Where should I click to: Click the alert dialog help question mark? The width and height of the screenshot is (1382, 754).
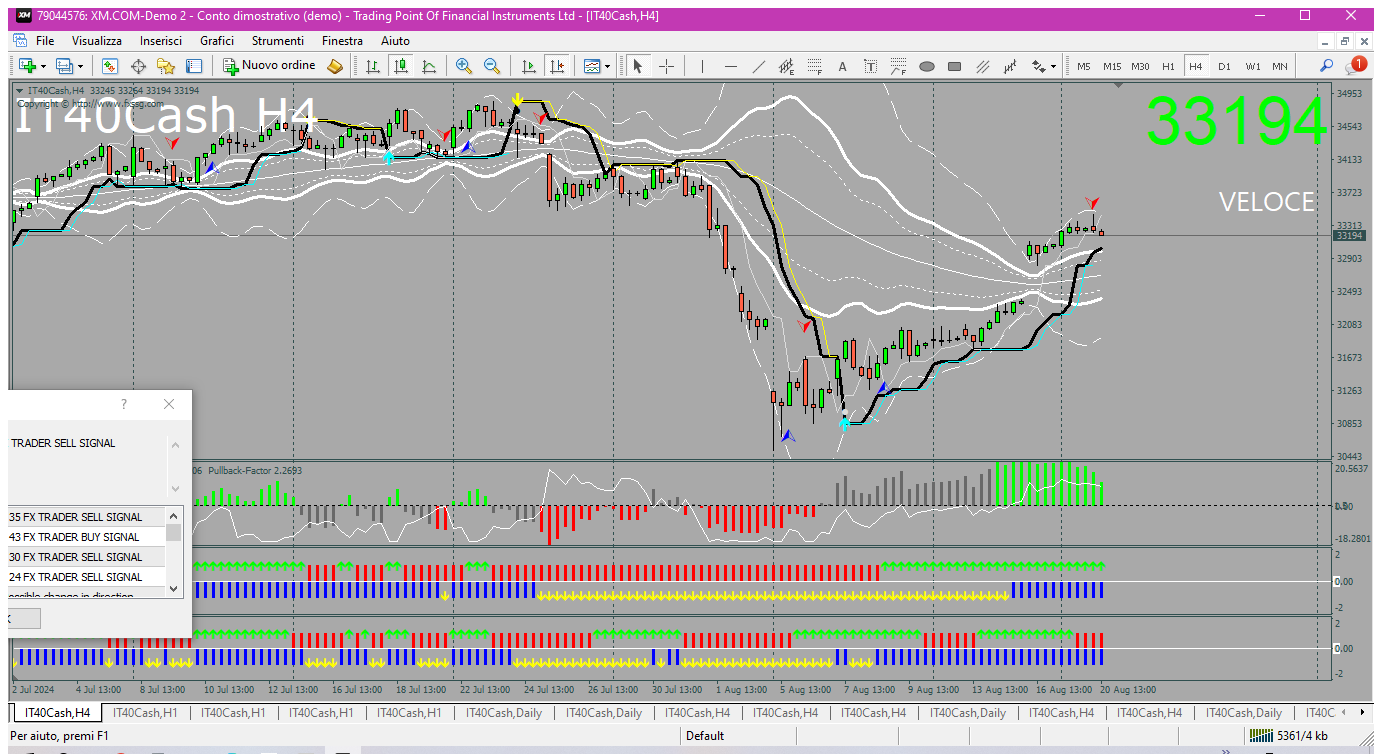tap(124, 404)
